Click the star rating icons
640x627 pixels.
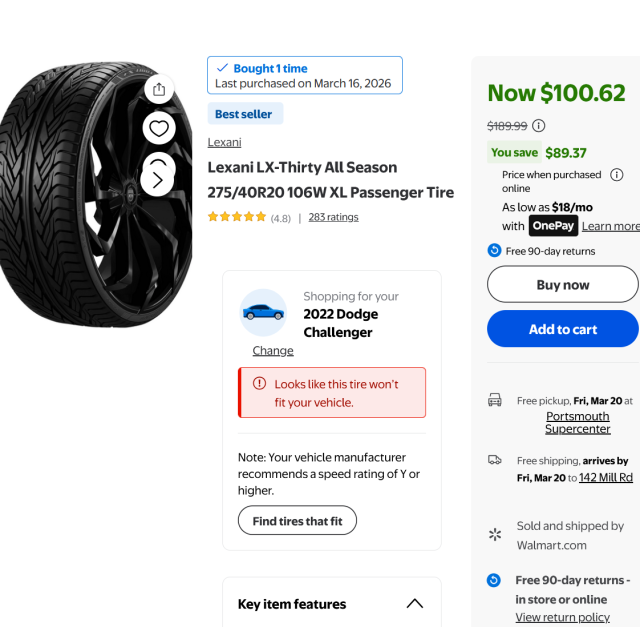[x=237, y=217]
